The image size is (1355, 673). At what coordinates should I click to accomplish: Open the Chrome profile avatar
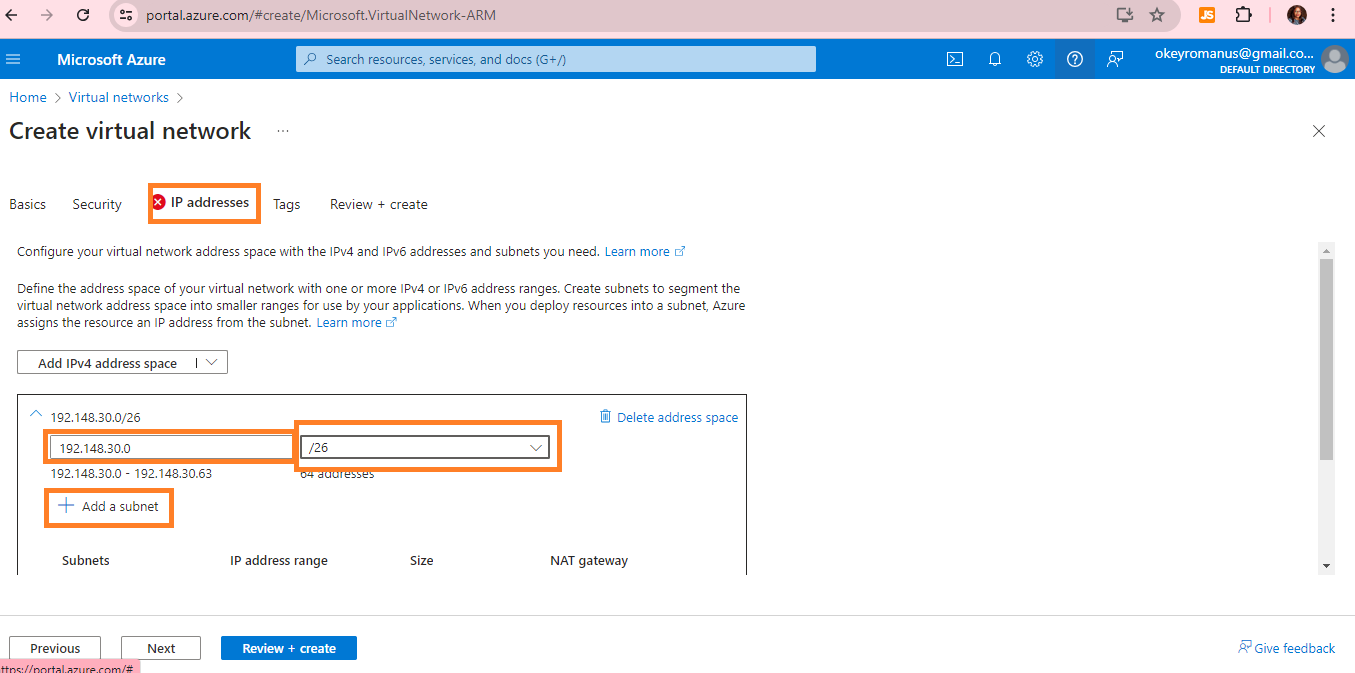point(1296,15)
